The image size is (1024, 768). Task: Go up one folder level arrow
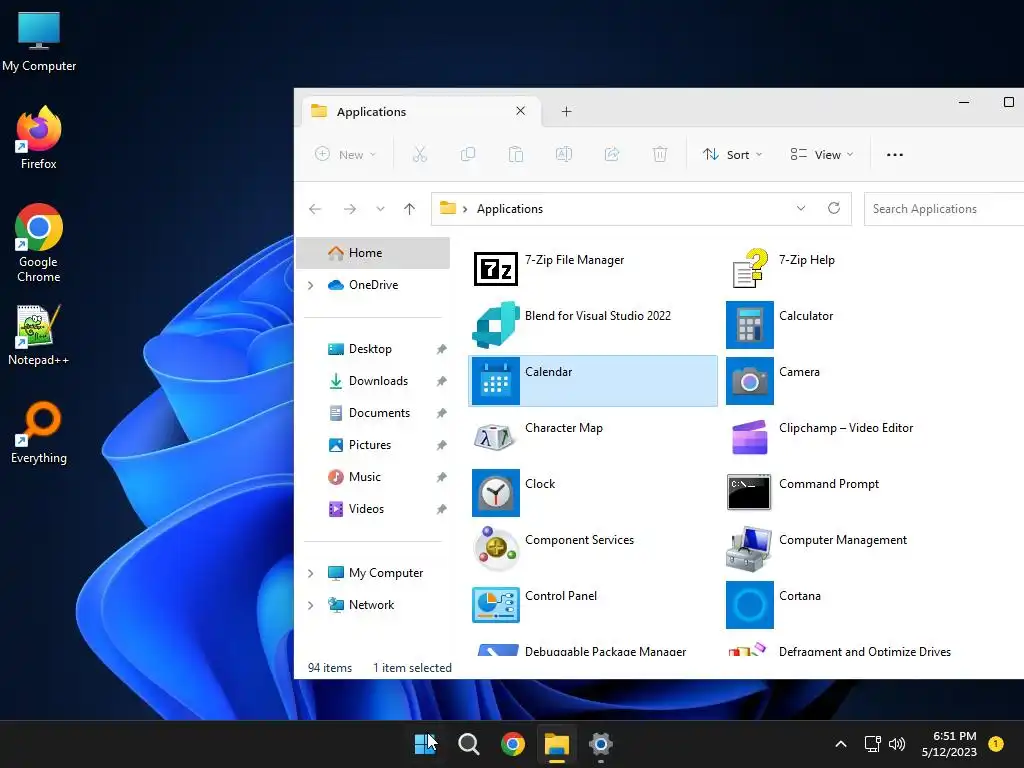pos(409,209)
